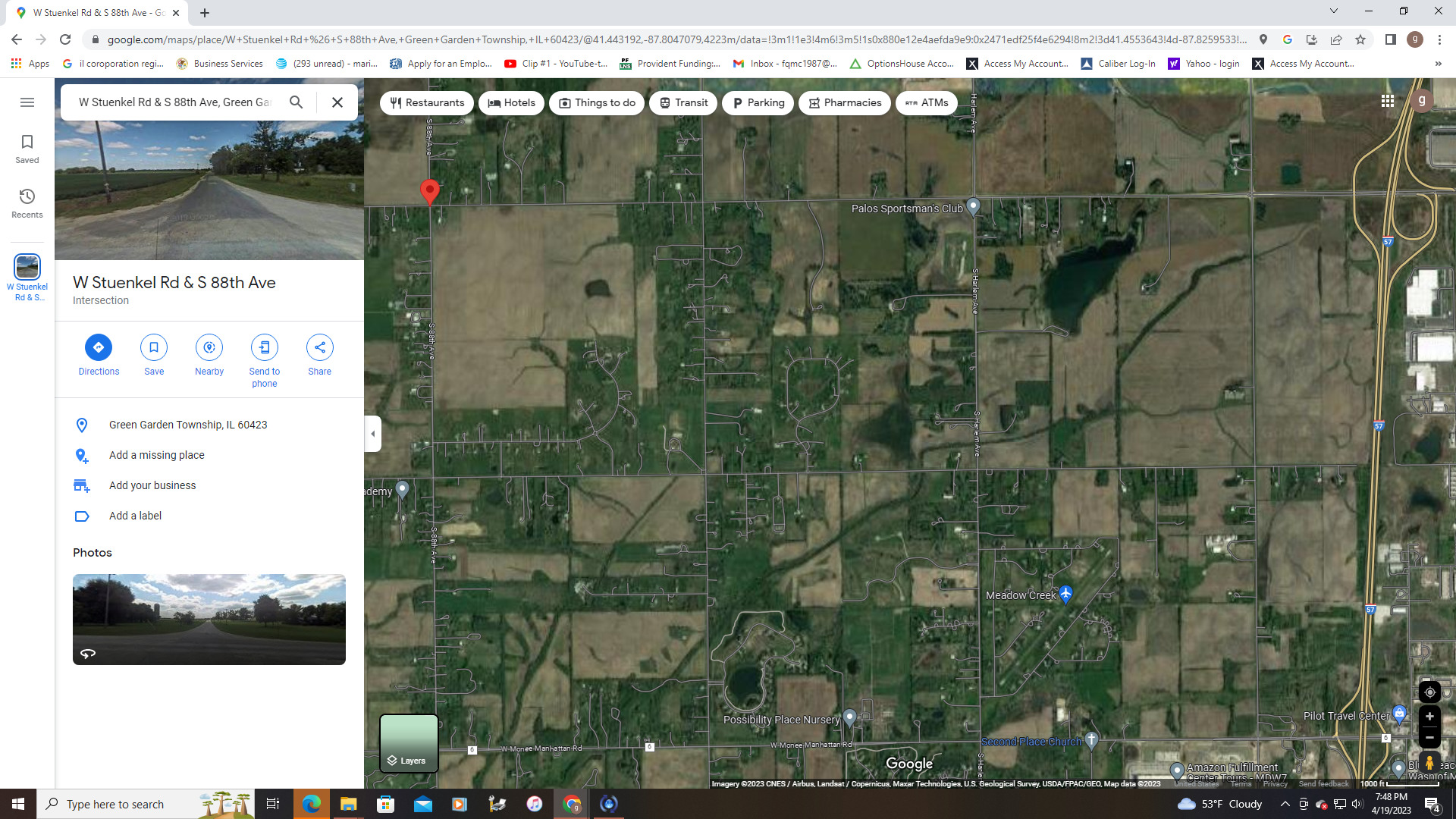The width and height of the screenshot is (1456, 819).
Task: Select Meadow Creek airport marker
Action: click(x=1065, y=593)
